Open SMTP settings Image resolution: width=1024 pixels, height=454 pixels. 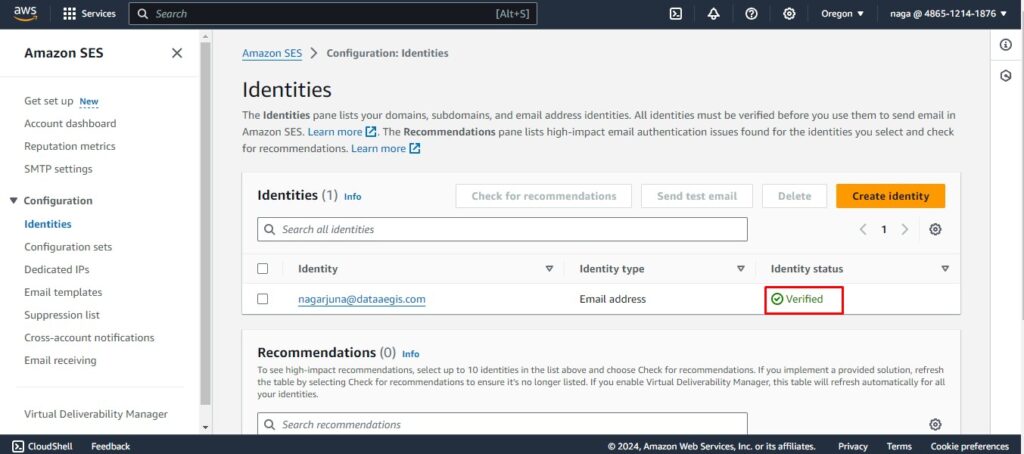58,169
